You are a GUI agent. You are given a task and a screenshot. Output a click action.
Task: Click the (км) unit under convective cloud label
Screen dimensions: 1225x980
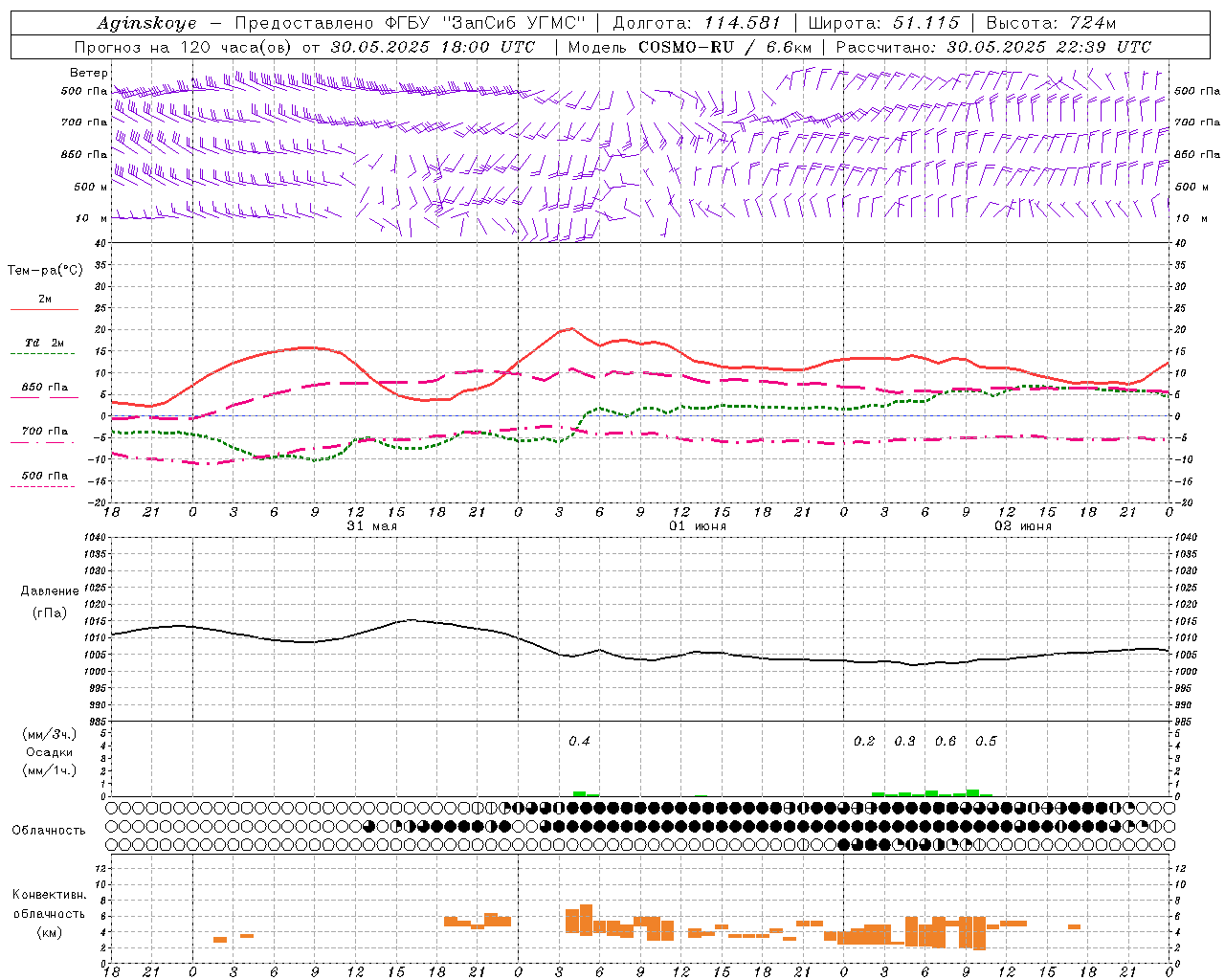coord(49,932)
